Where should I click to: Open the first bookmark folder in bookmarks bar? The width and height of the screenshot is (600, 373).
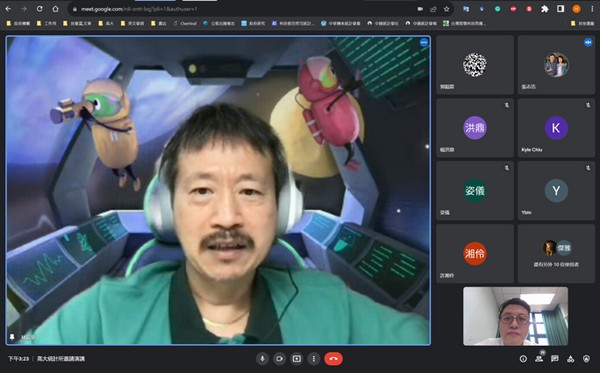18,23
